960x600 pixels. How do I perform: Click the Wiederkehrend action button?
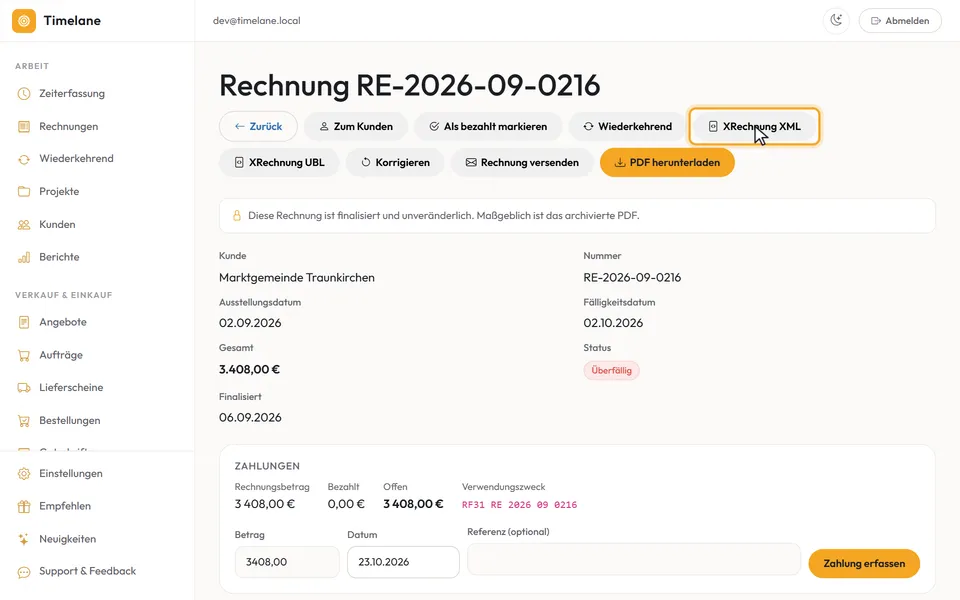(627, 127)
